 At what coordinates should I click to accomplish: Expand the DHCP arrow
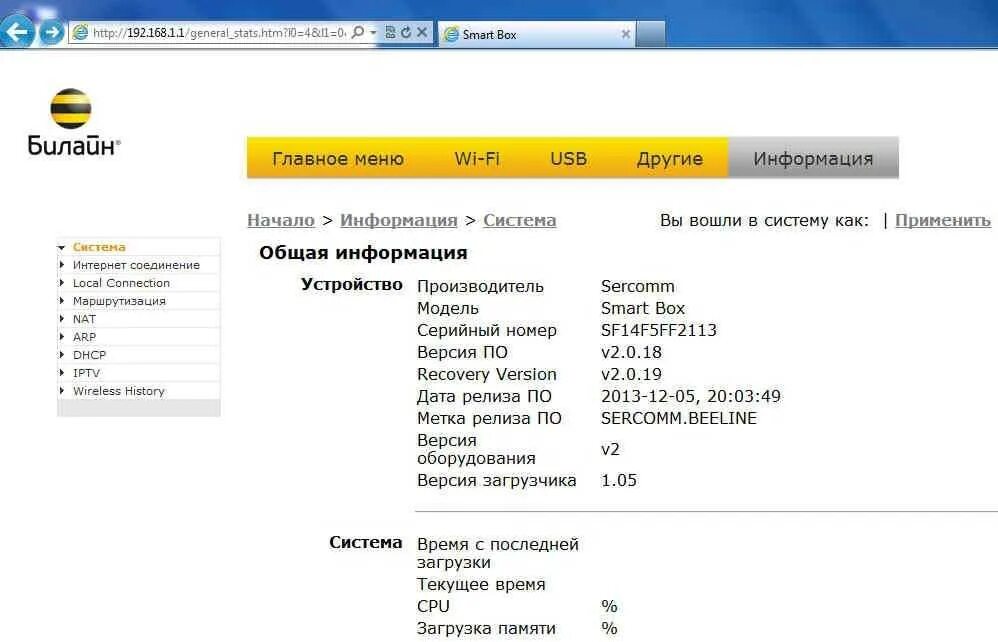[62, 354]
